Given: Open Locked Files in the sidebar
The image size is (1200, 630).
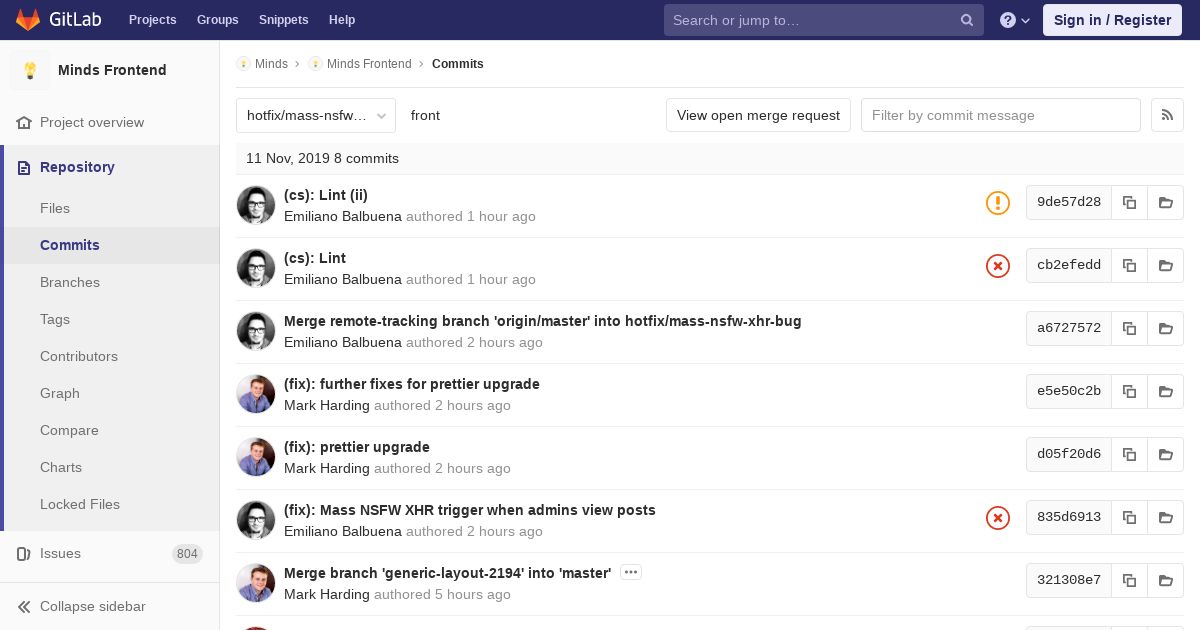Looking at the screenshot, I should (x=80, y=504).
